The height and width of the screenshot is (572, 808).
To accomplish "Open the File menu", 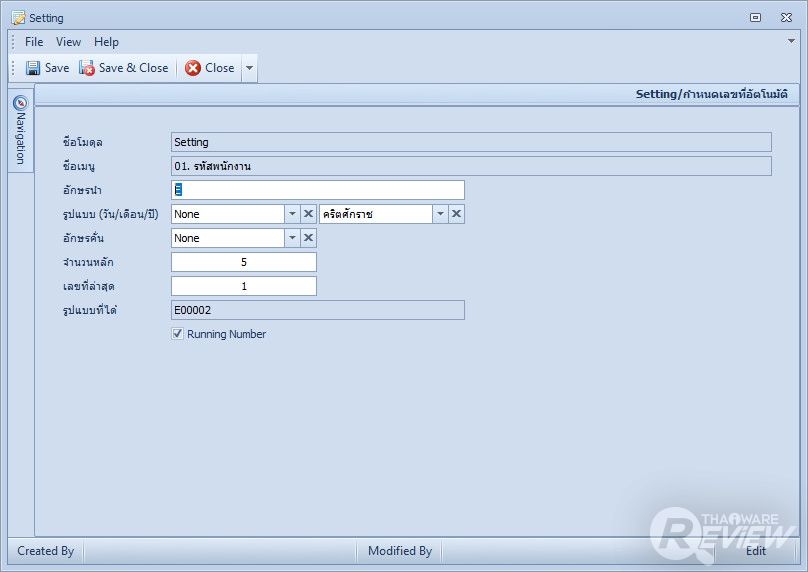I will pyautogui.click(x=34, y=42).
